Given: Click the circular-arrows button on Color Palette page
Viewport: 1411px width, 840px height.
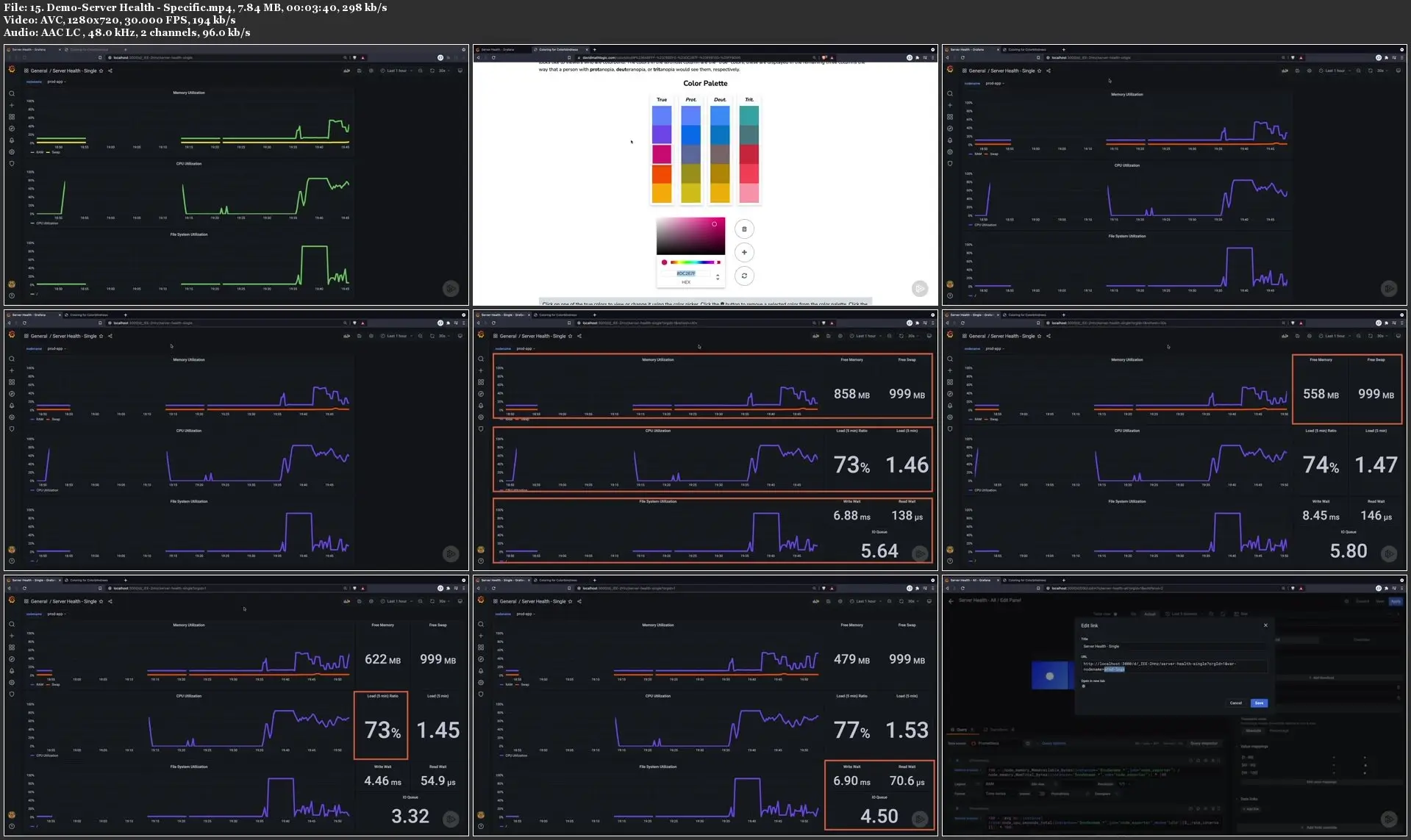Looking at the screenshot, I should point(744,276).
